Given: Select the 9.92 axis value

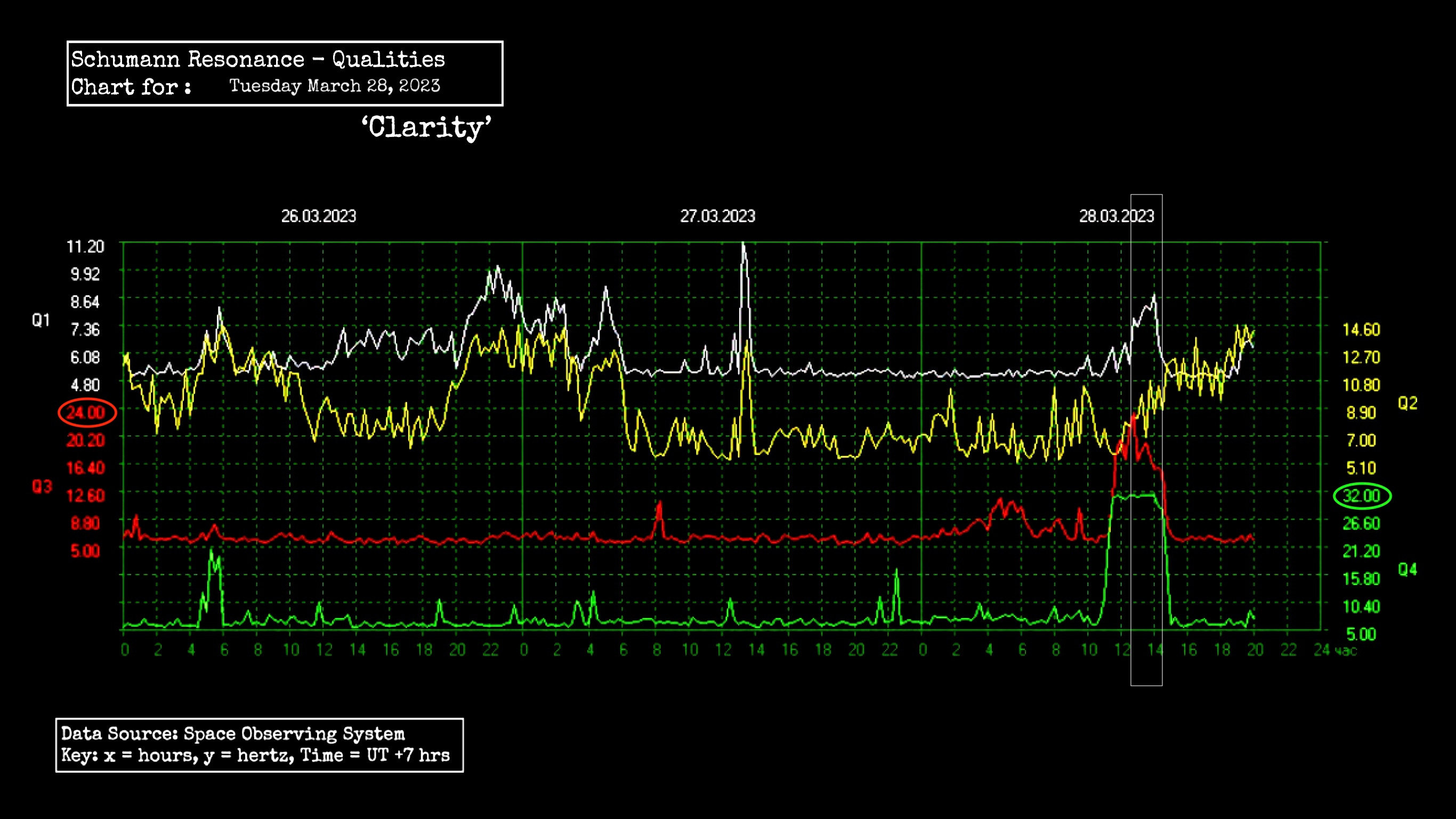Looking at the screenshot, I should point(85,274).
